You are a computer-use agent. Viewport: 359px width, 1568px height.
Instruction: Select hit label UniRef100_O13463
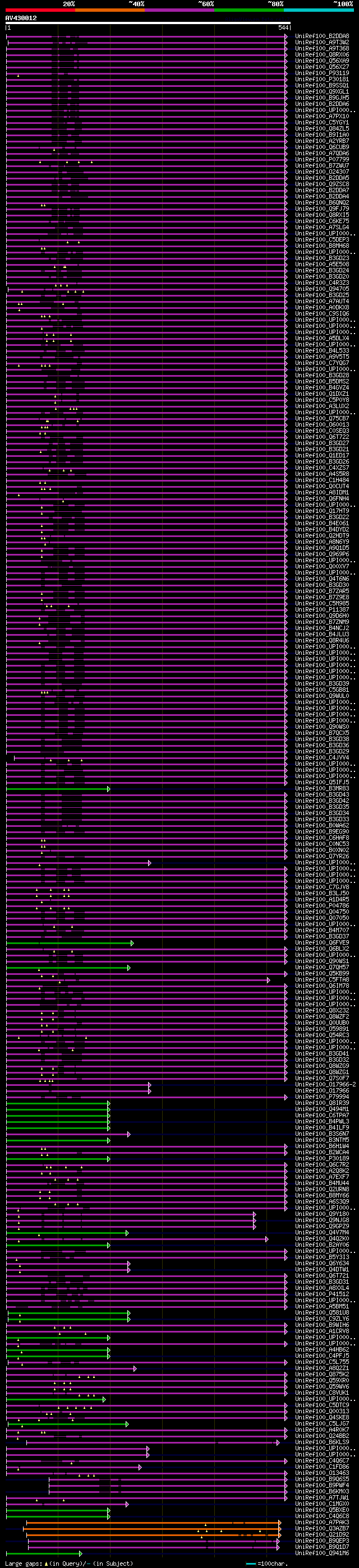click(x=322, y=1473)
